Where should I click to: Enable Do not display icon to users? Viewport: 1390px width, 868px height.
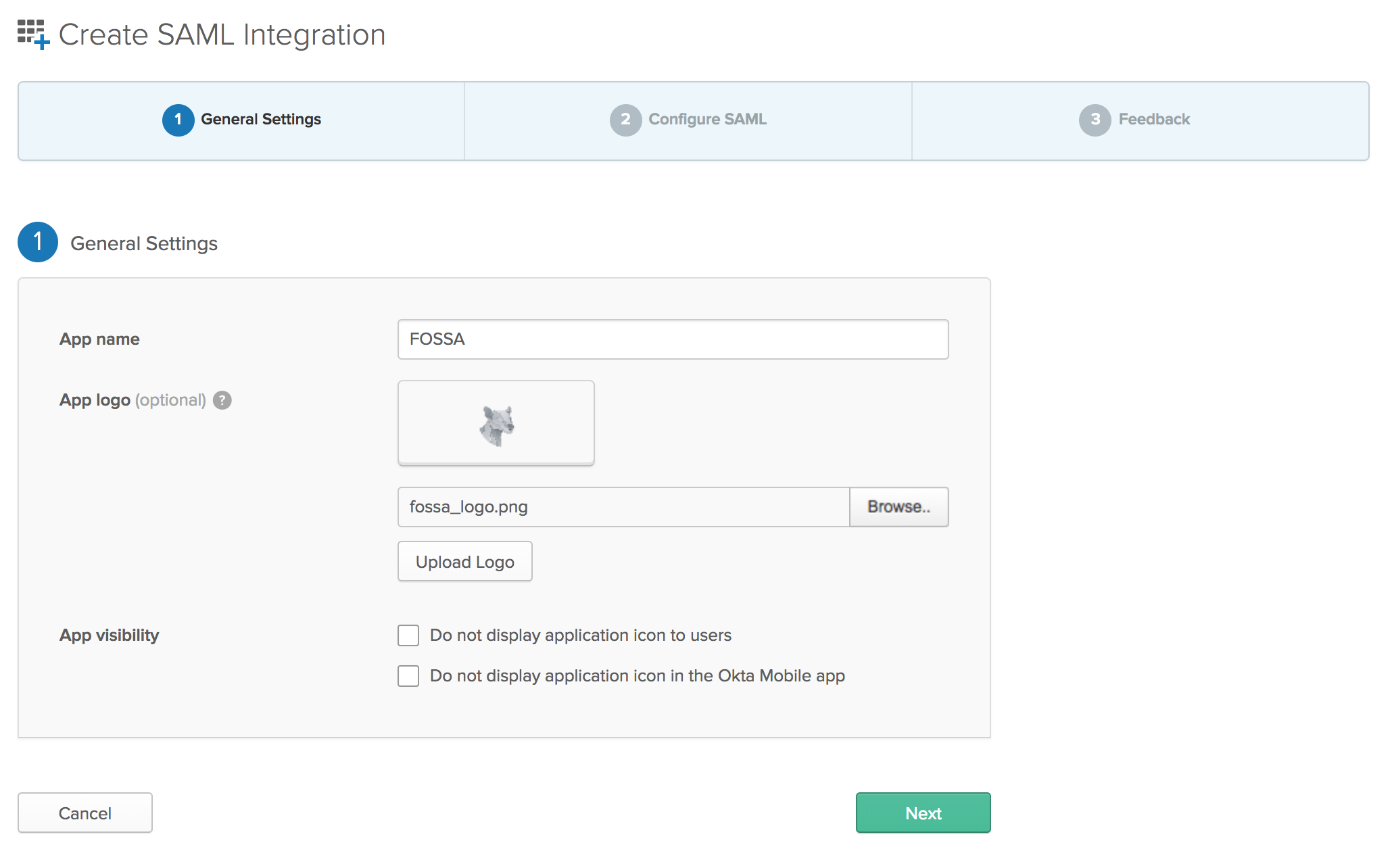(408, 635)
